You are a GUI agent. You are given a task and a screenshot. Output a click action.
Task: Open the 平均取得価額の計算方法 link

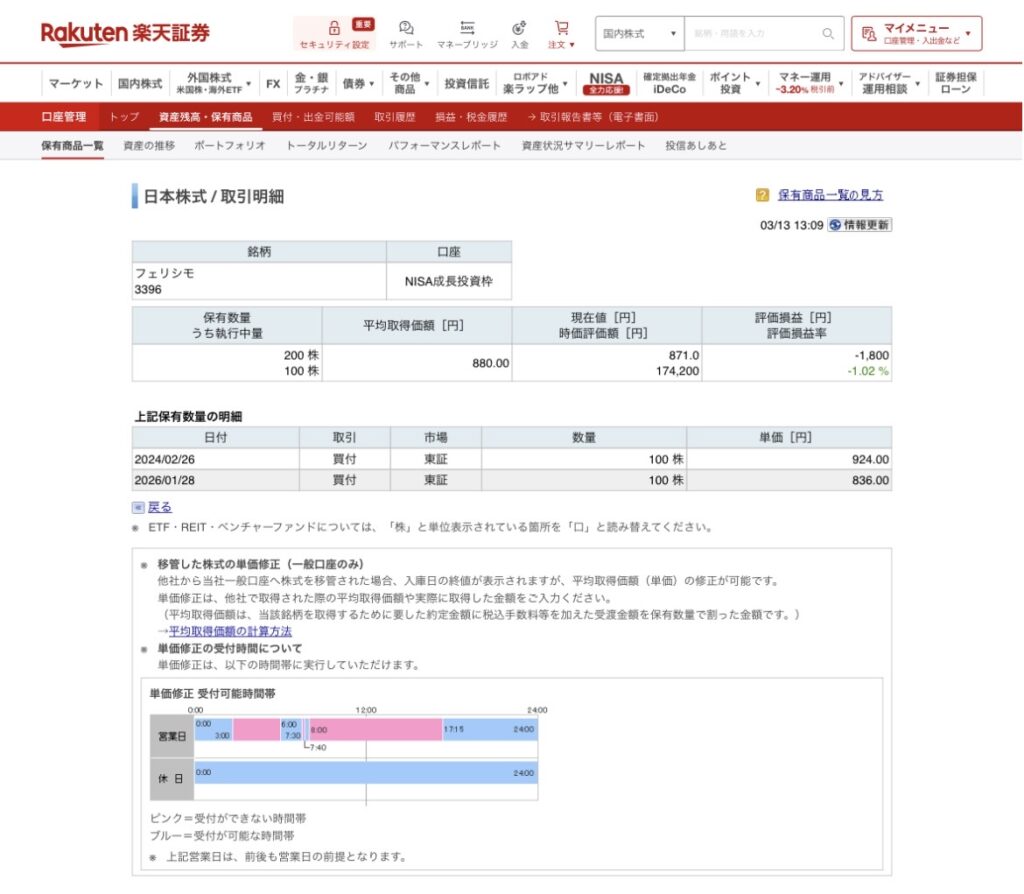[230, 631]
